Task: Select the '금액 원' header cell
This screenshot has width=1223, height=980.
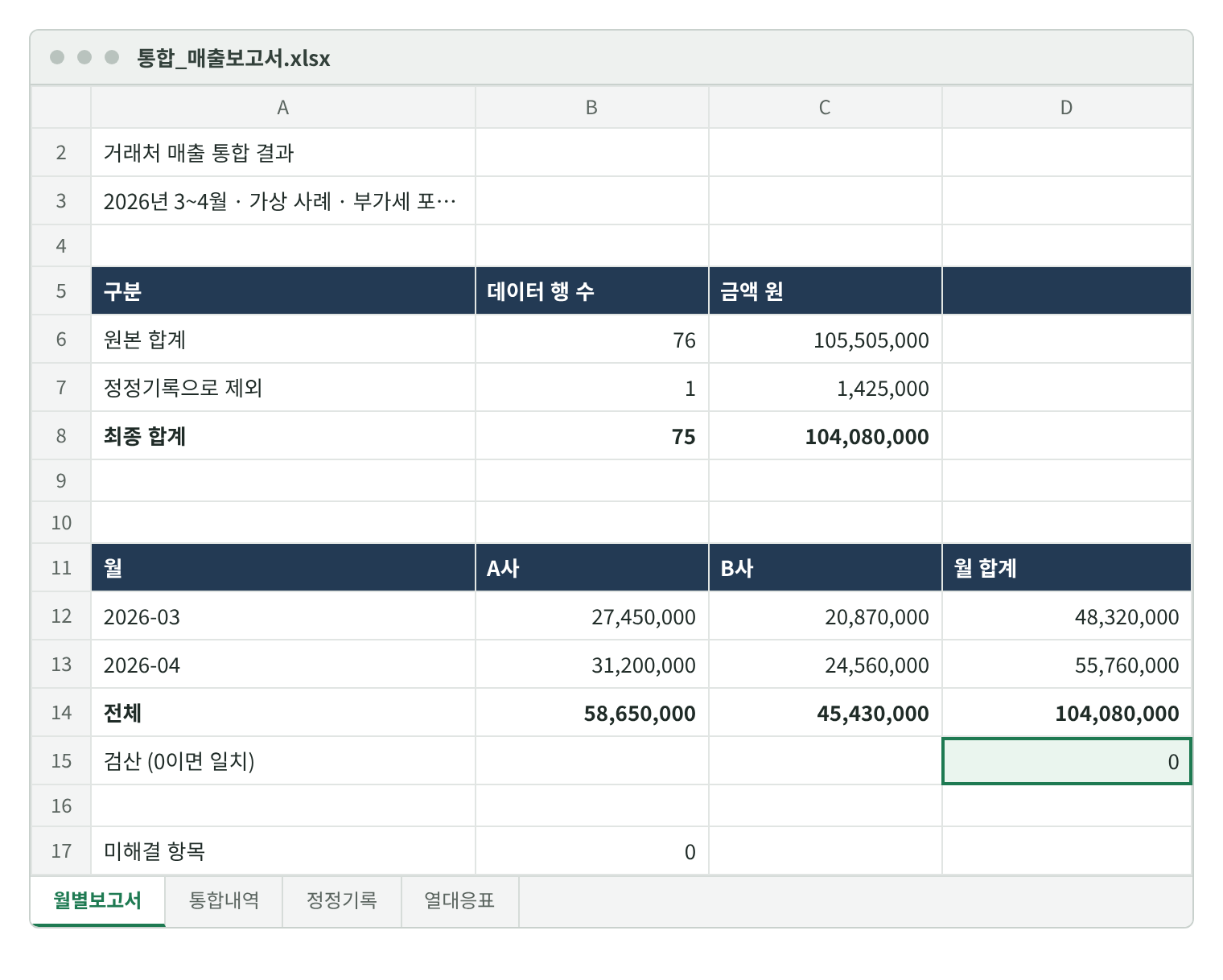Action: pos(826,291)
